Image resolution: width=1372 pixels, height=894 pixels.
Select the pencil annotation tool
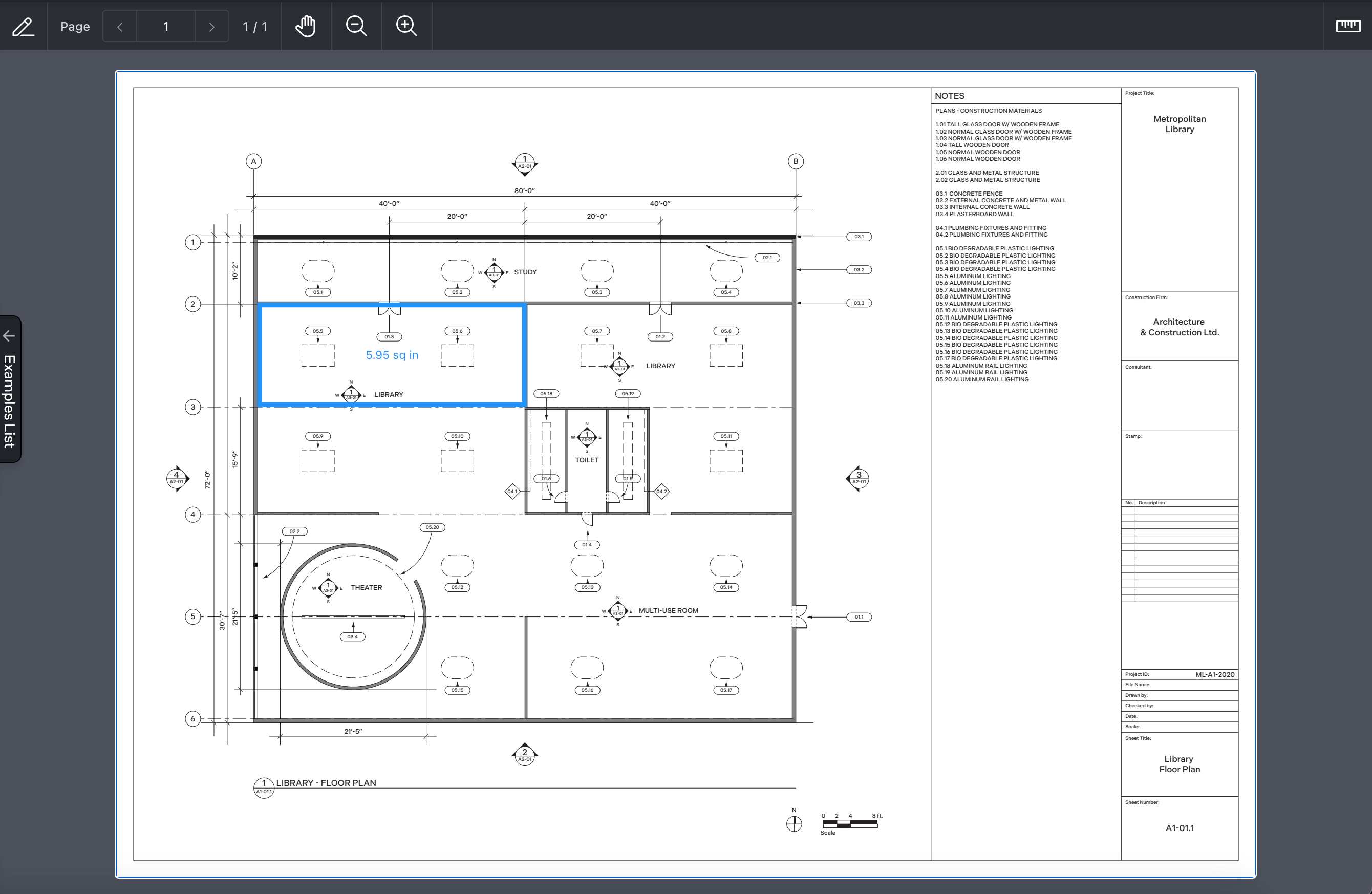tap(23, 27)
